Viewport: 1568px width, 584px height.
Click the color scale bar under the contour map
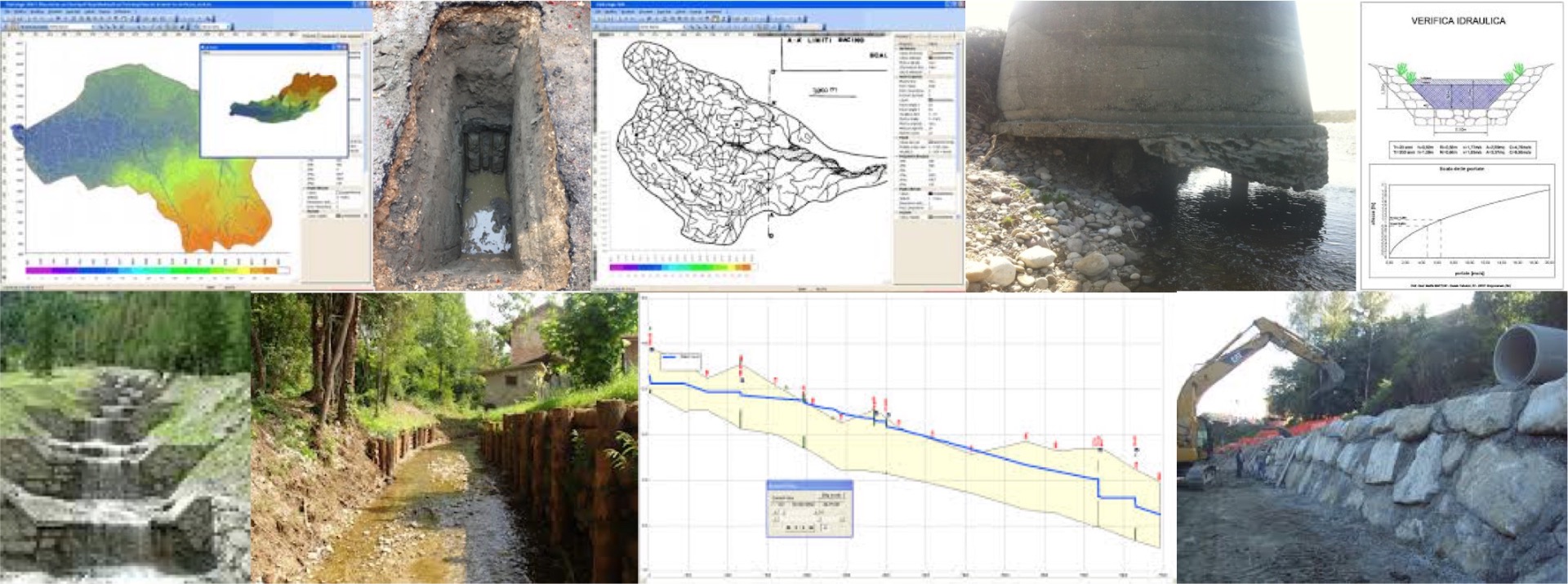679,267
